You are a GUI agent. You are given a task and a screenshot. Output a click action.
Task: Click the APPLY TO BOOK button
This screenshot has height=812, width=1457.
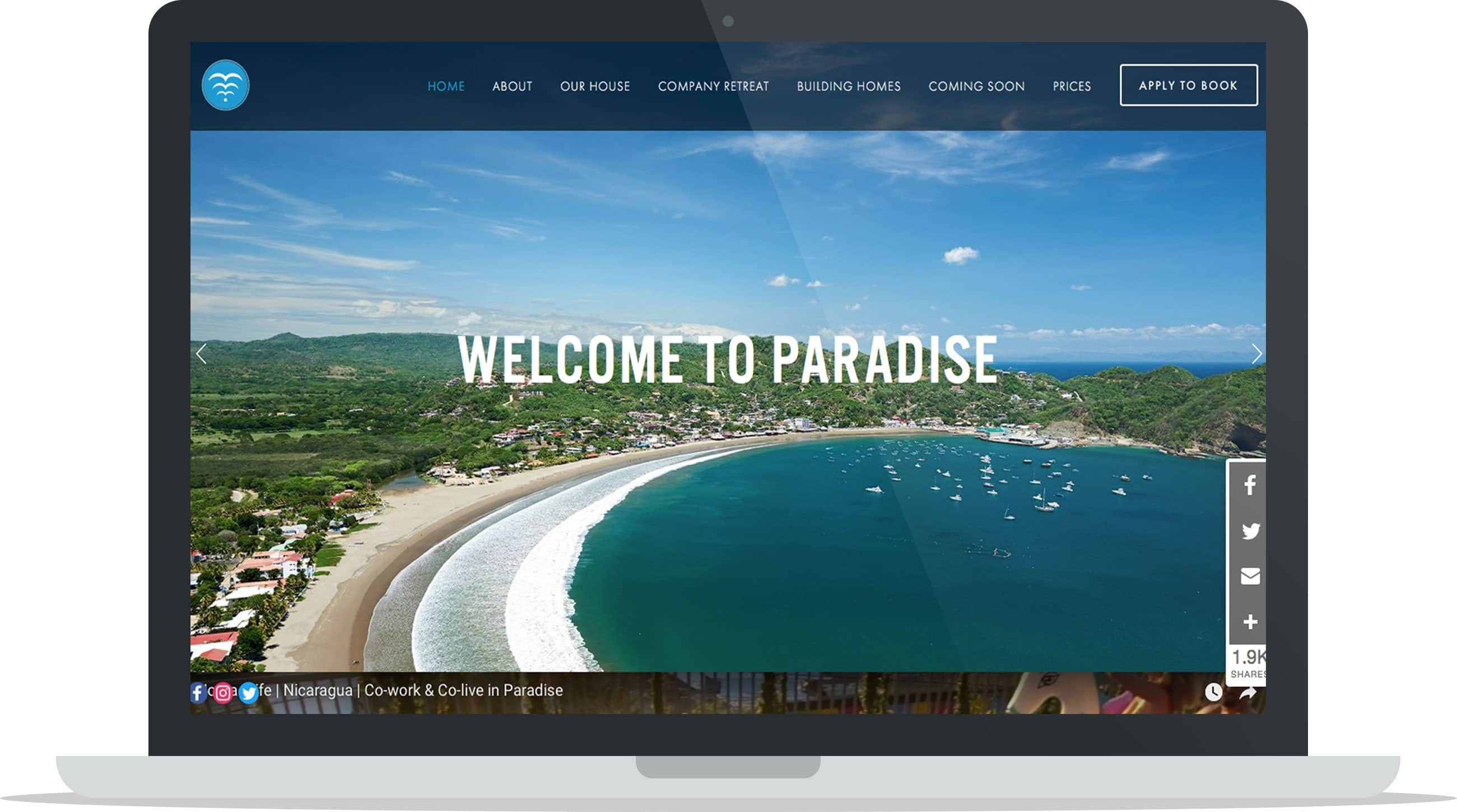(x=1188, y=85)
